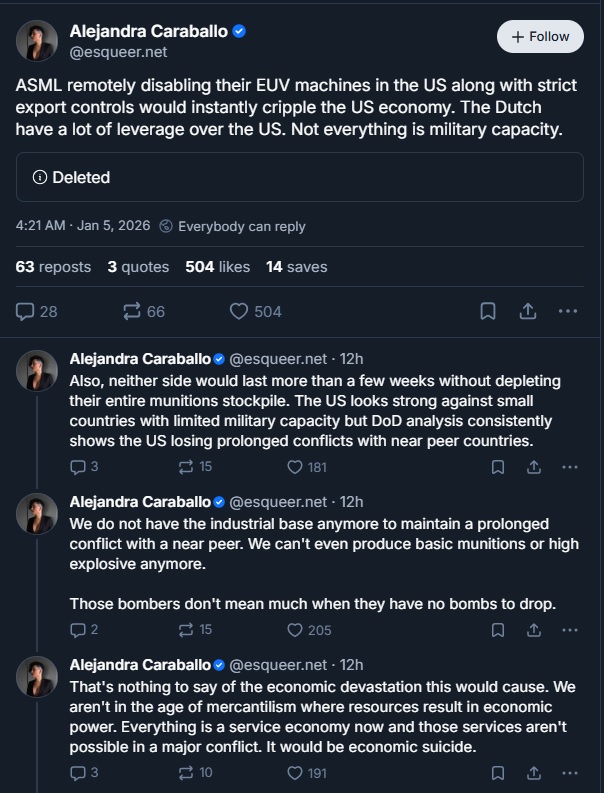Bookmark the reply about industrial base
The width and height of the screenshot is (604, 793).
(498, 630)
